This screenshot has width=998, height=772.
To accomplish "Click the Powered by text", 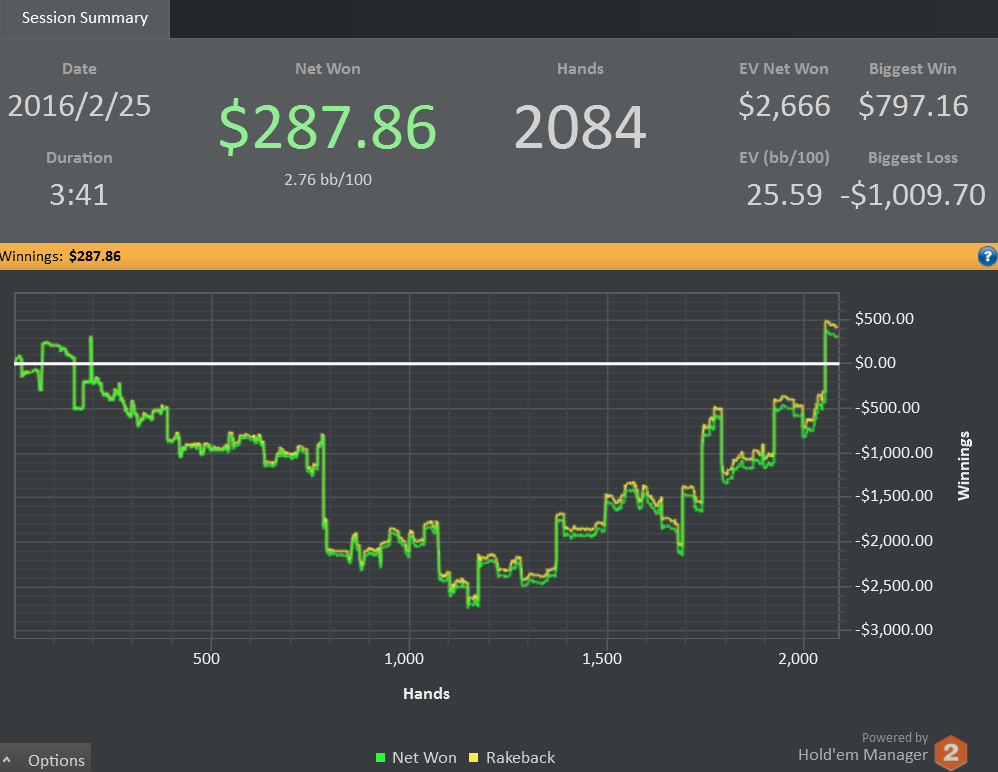I will coord(895,738).
